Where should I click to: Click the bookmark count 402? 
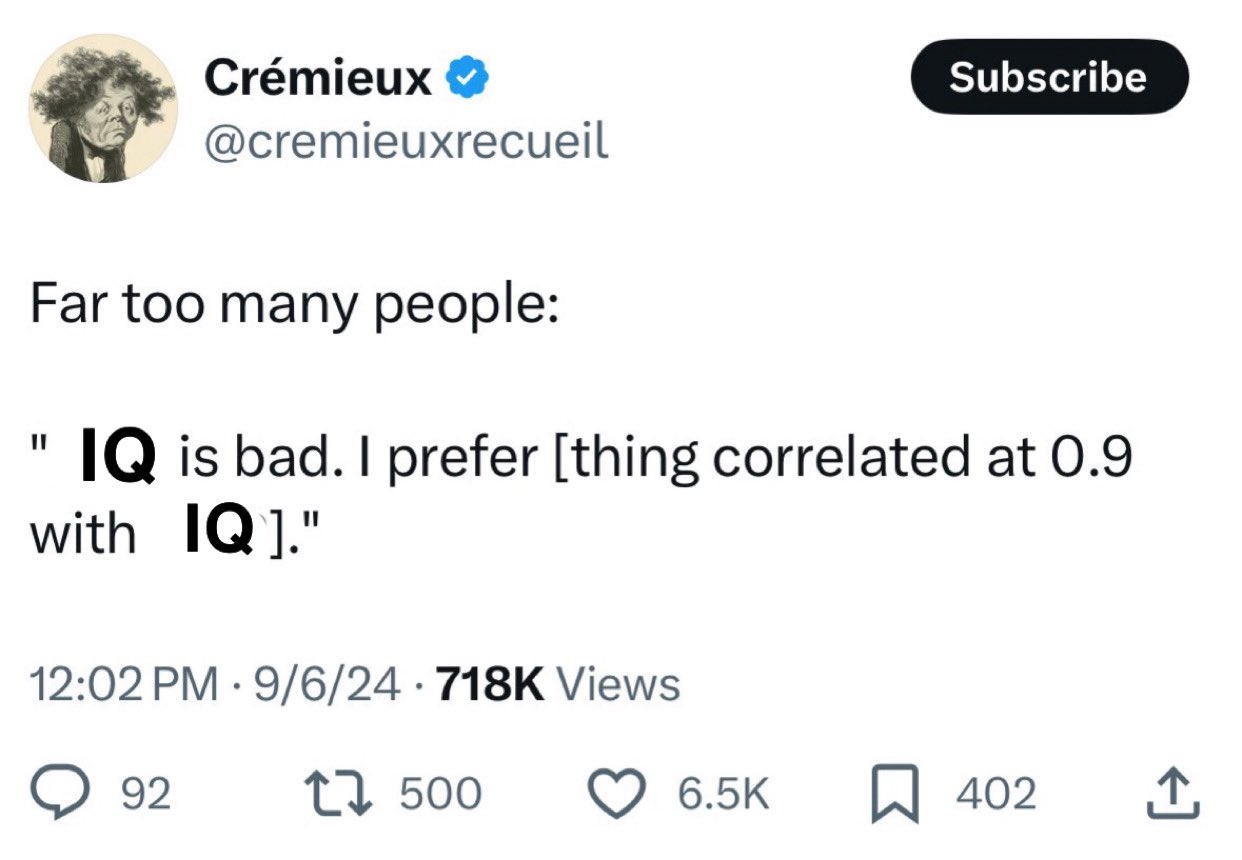pyautogui.click(x=996, y=794)
